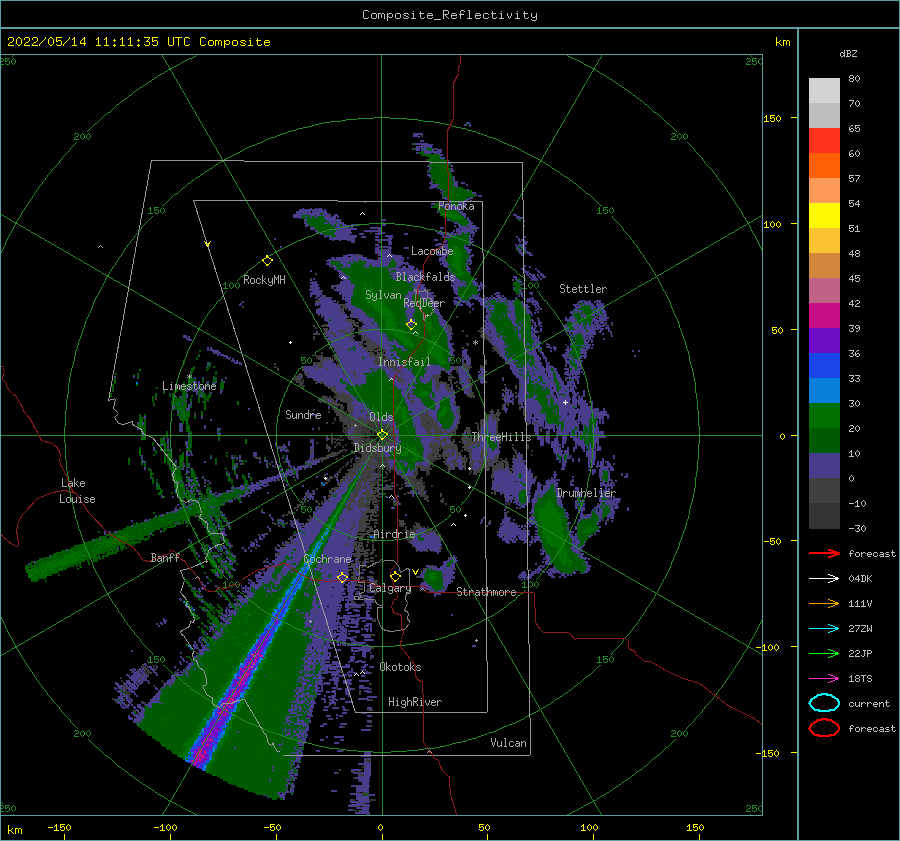This screenshot has width=900, height=841.
Task: Click the top-right km axis label
Action: [x=783, y=42]
